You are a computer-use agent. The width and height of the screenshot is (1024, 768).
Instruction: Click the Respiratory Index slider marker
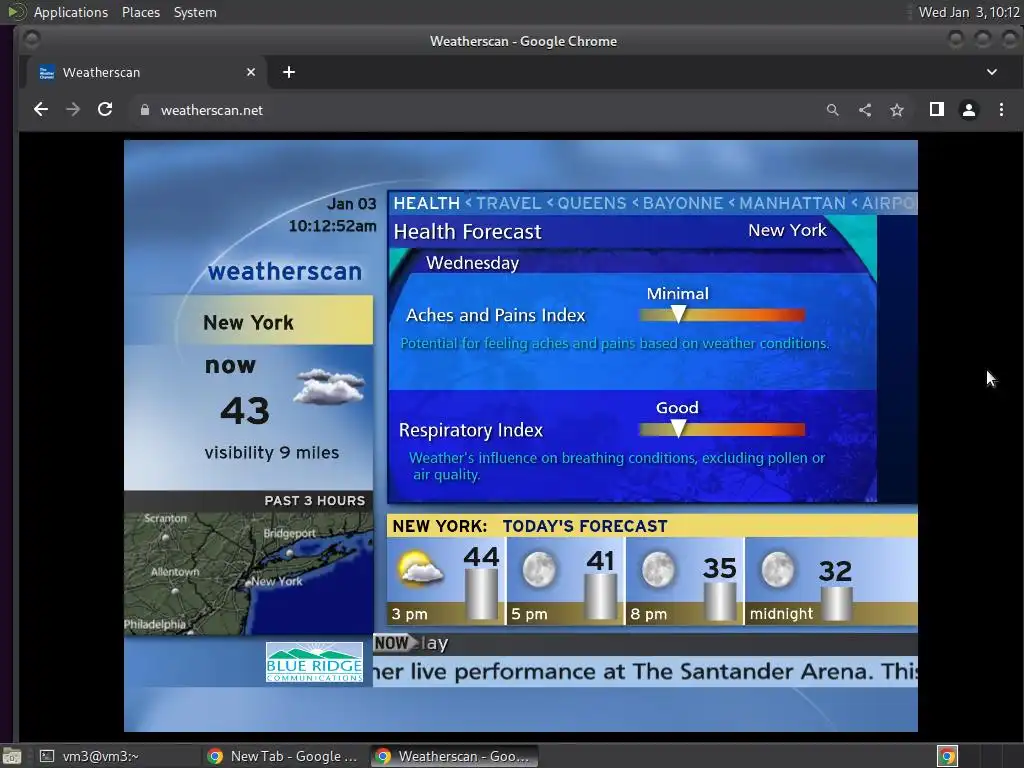coord(679,428)
